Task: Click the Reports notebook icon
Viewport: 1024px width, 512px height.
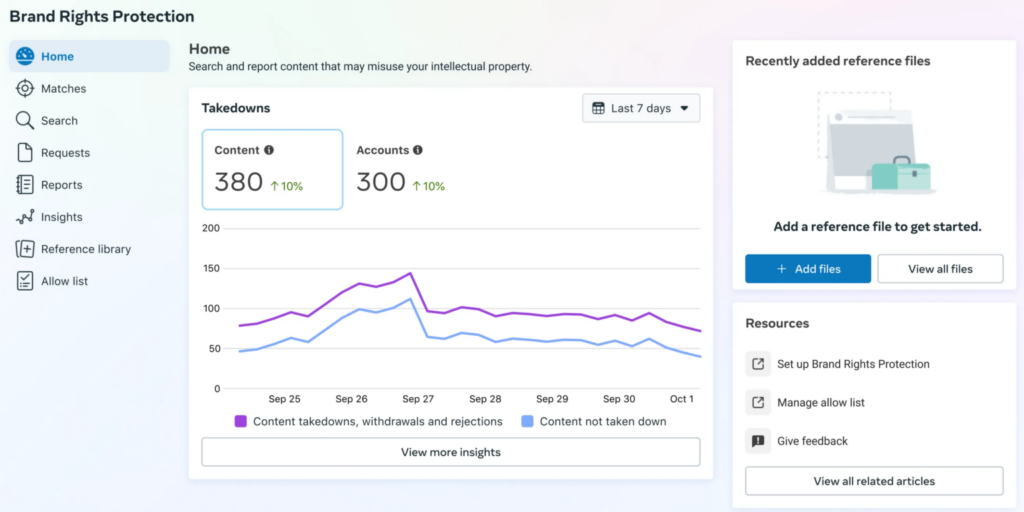Action: pyautogui.click(x=25, y=185)
